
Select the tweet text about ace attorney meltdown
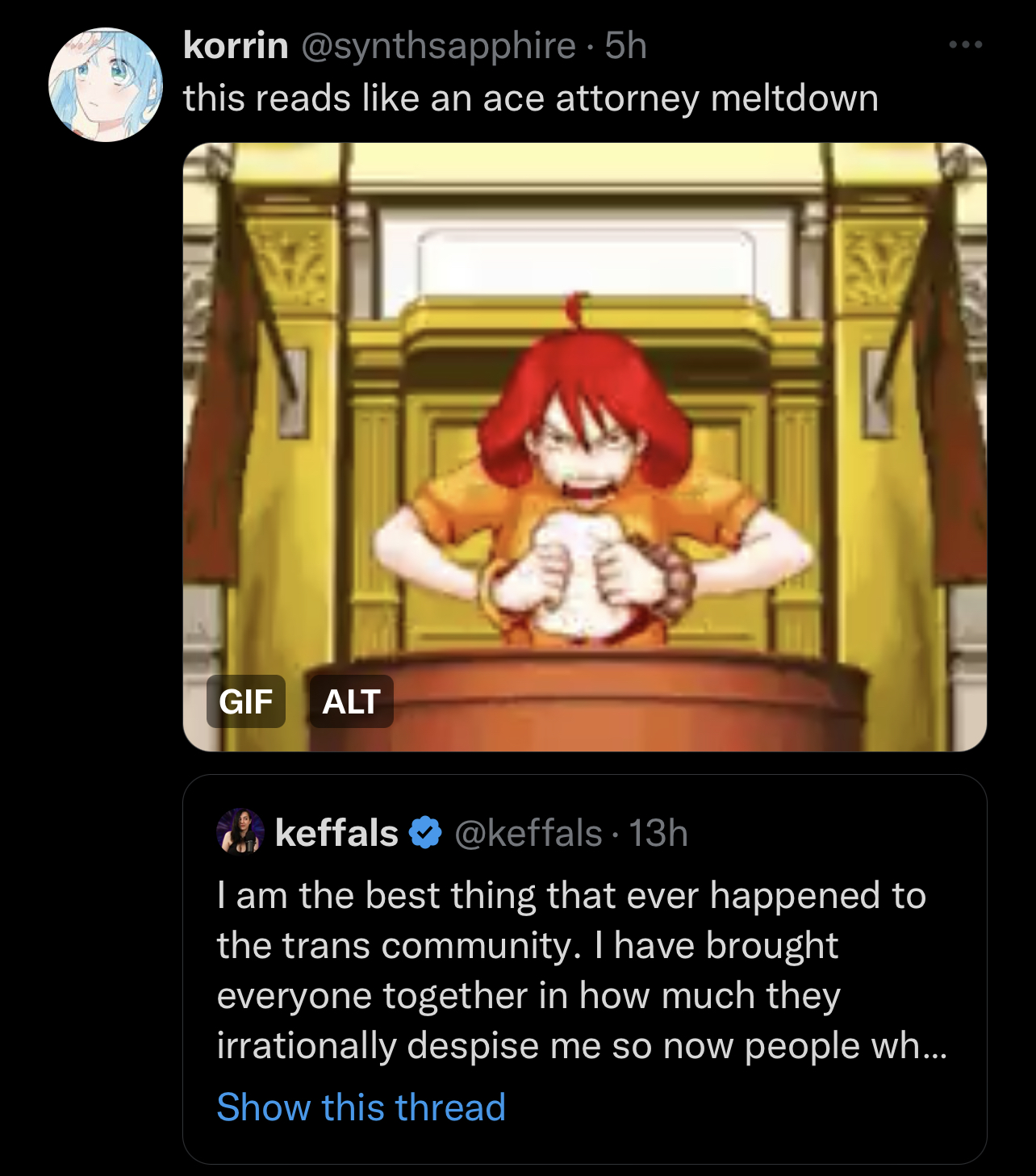click(x=530, y=98)
